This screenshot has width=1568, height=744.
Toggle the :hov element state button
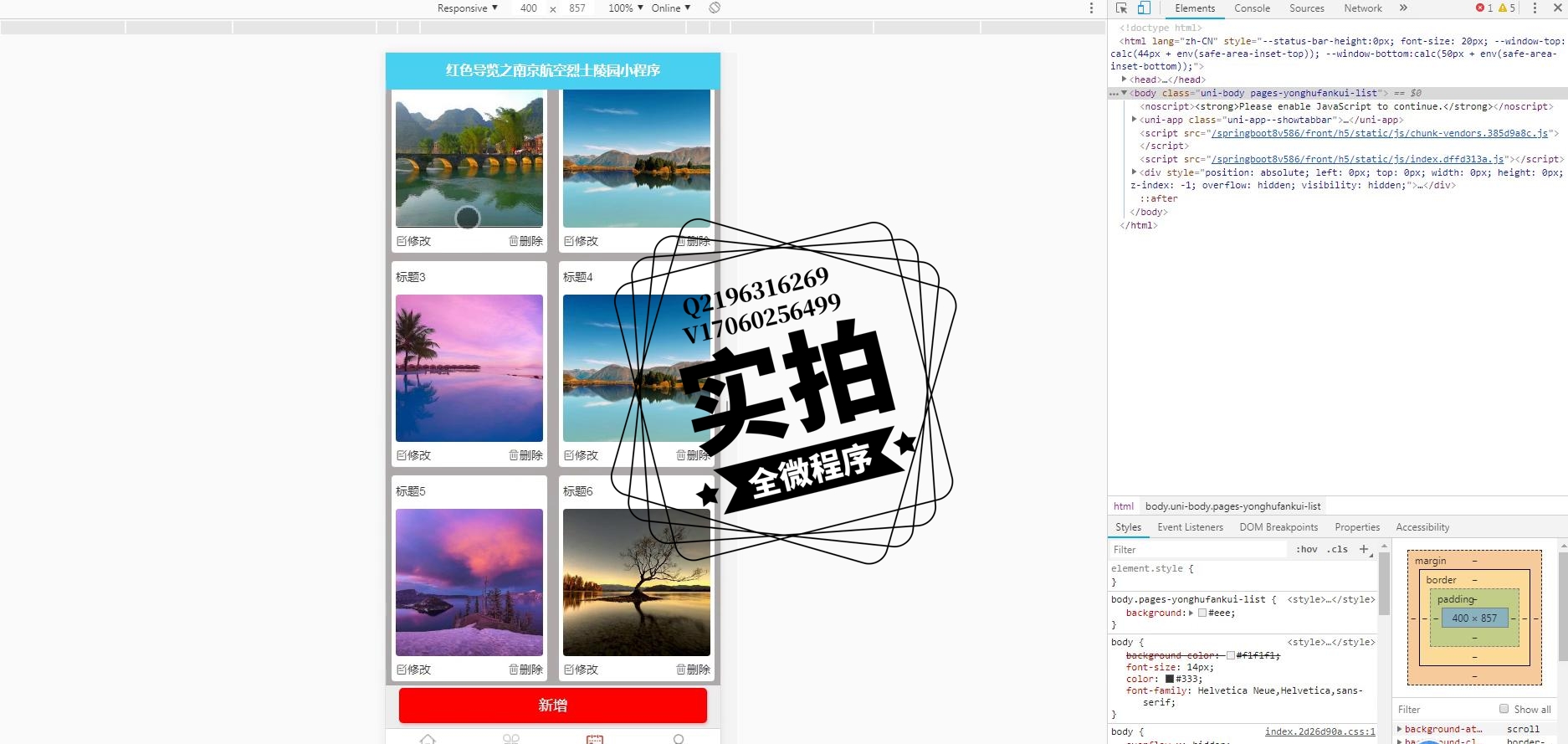point(1306,549)
